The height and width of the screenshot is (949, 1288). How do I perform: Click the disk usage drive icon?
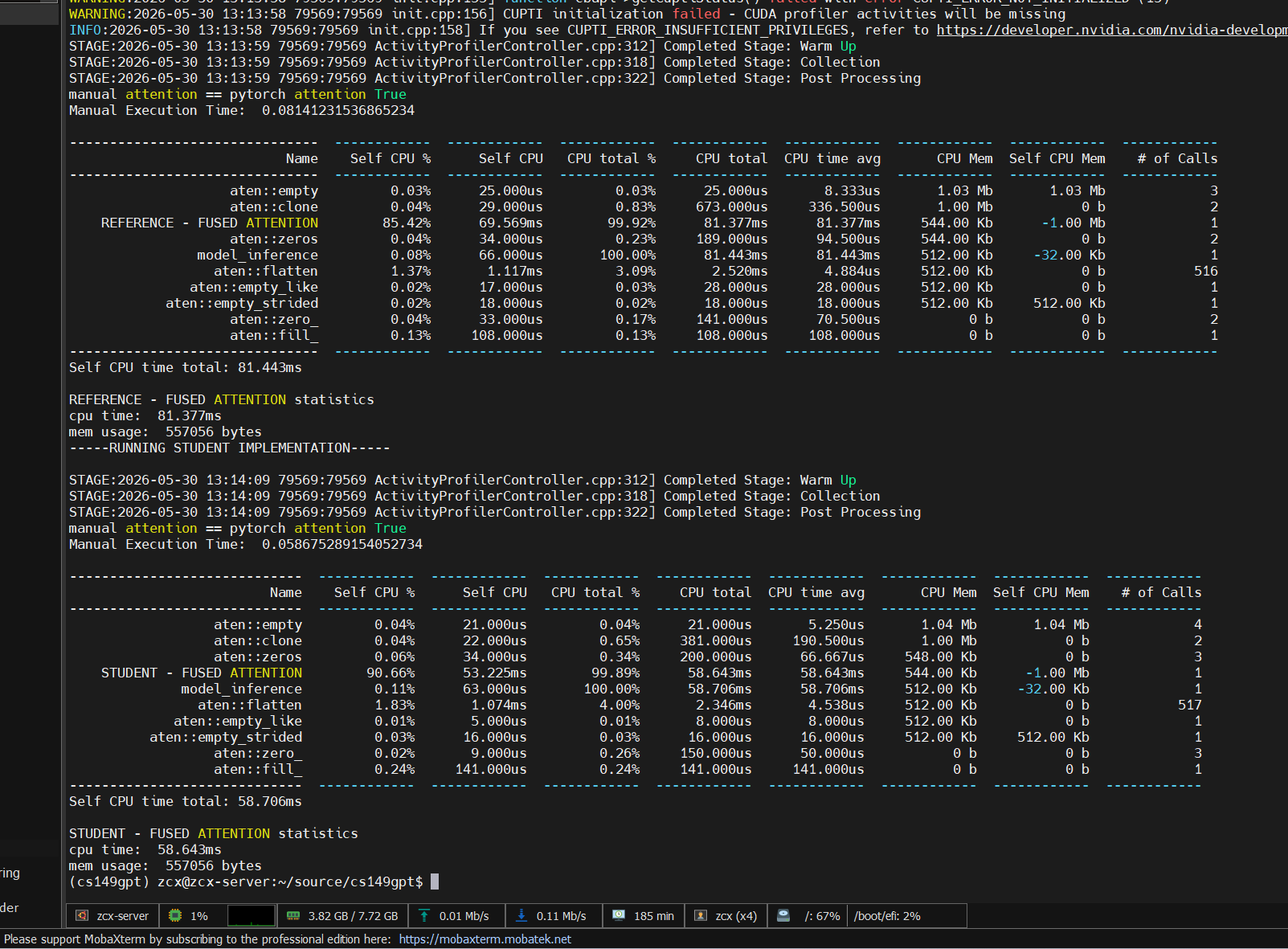click(783, 915)
